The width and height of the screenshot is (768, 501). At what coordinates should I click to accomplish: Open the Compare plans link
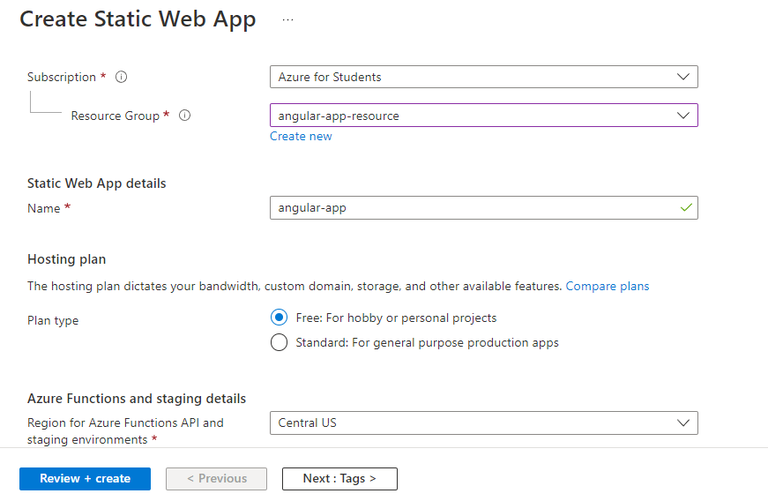[607, 286]
